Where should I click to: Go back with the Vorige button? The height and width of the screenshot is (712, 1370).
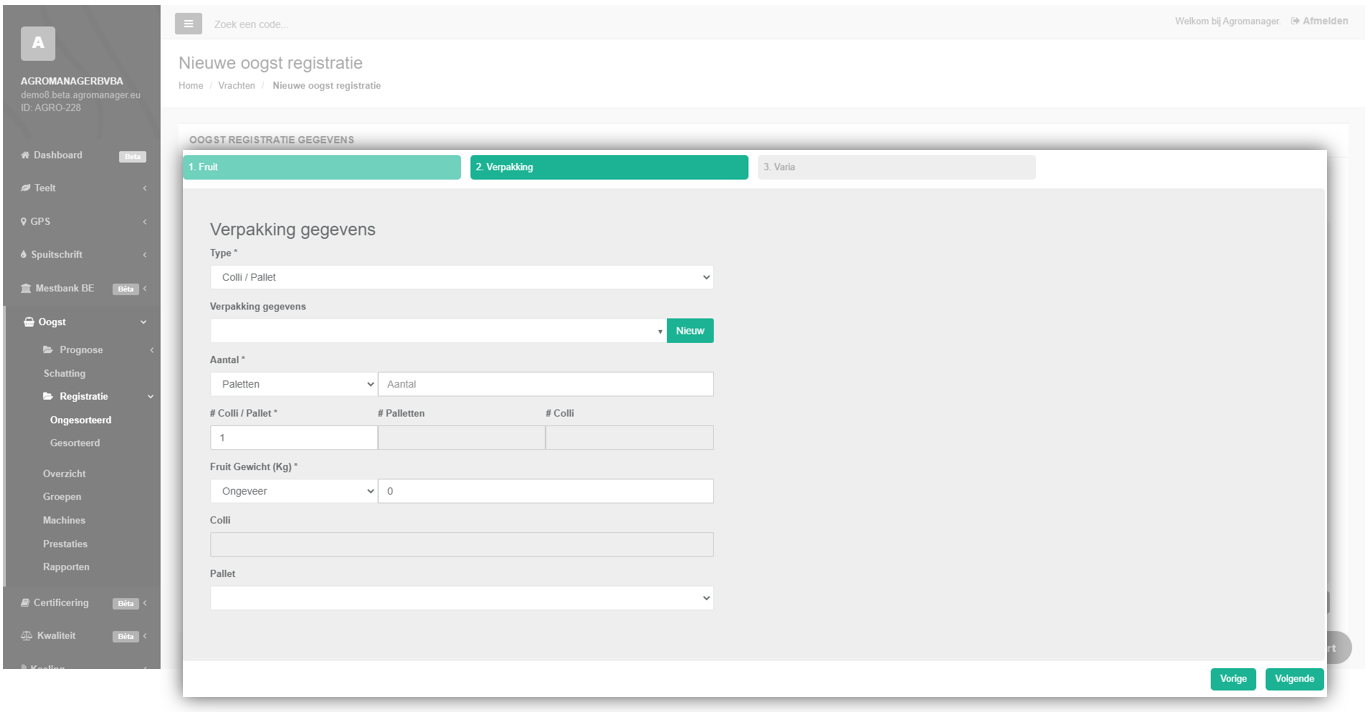click(x=1233, y=679)
